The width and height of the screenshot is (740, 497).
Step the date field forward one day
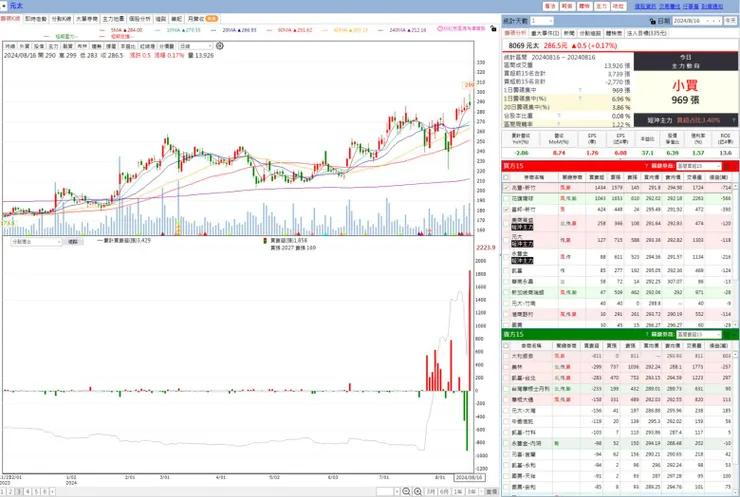pyautogui.click(x=718, y=21)
